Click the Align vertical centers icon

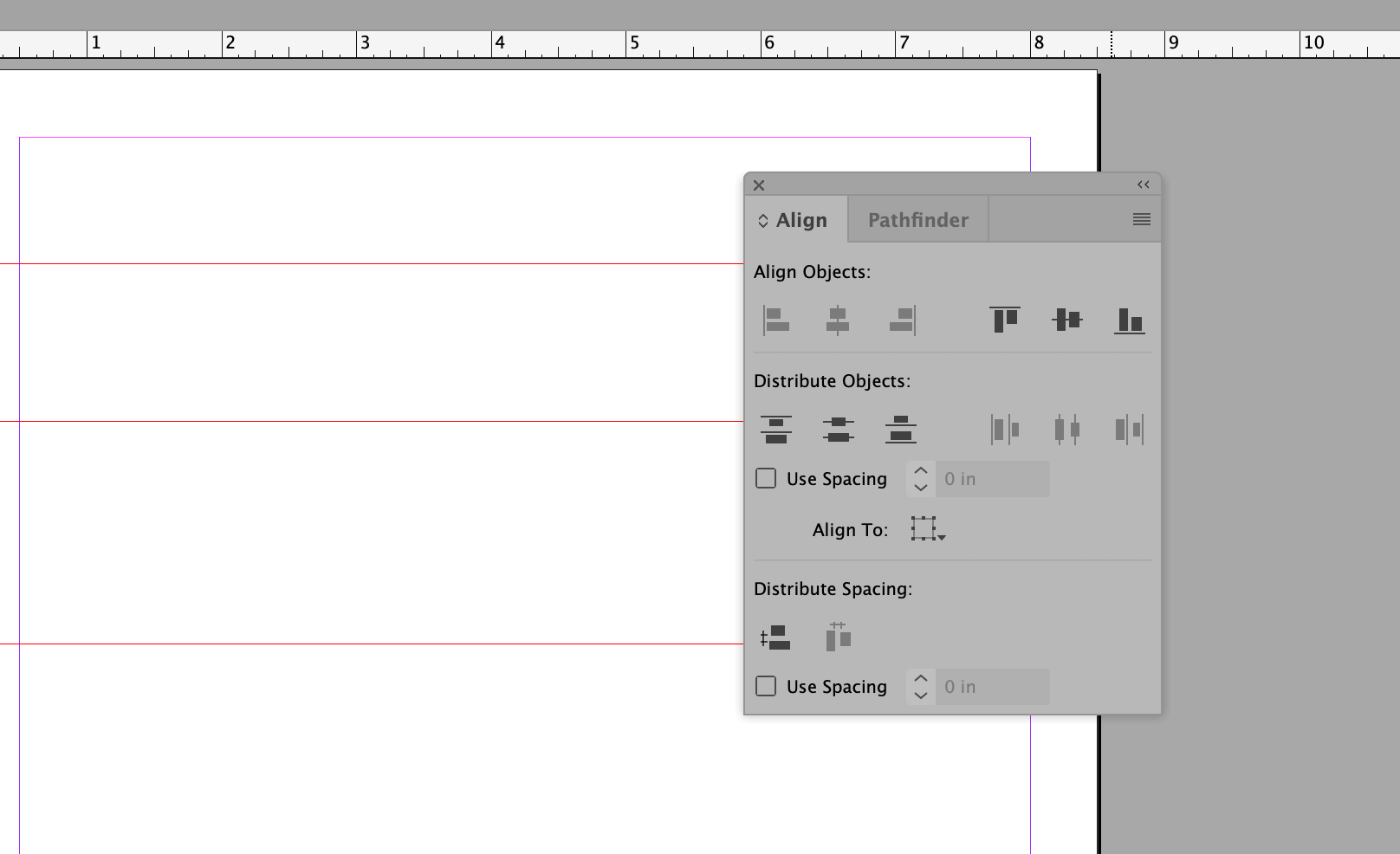[1066, 320]
